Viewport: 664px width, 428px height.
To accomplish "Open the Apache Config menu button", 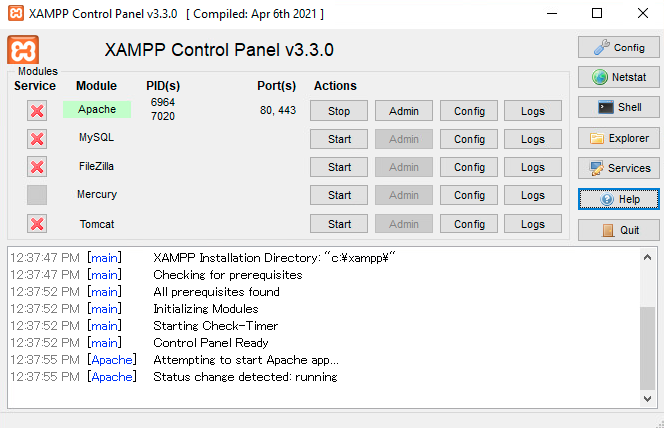I will 469,111.
